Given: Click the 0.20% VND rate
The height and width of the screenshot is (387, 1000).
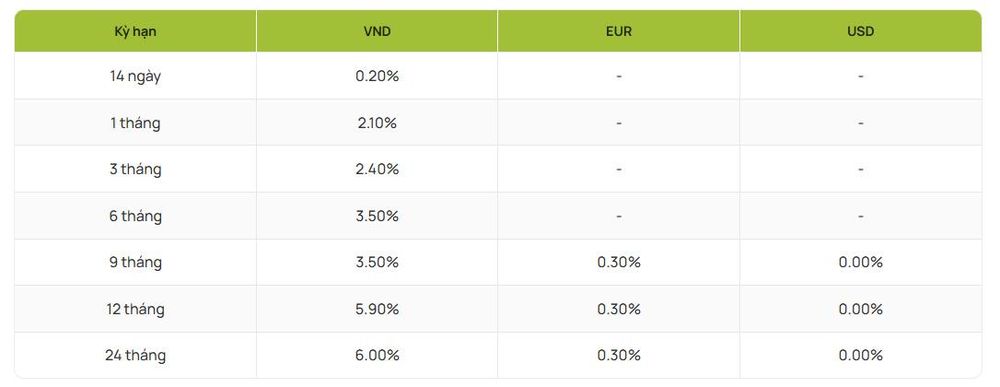Looking at the screenshot, I should pyautogui.click(x=377, y=76).
